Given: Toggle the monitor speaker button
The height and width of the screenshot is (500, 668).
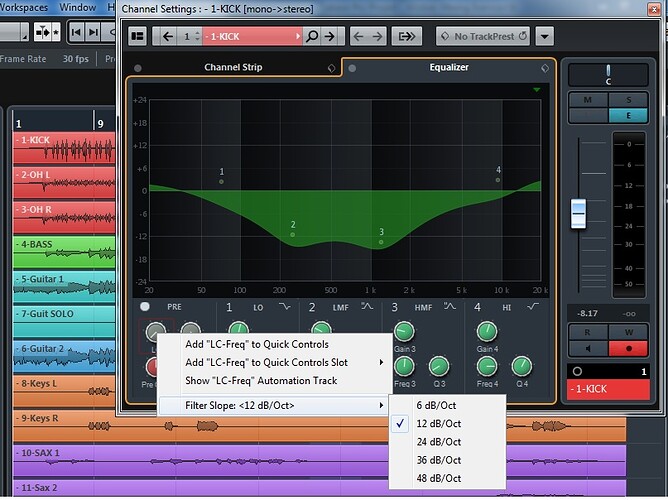Looking at the screenshot, I should [x=588, y=349].
